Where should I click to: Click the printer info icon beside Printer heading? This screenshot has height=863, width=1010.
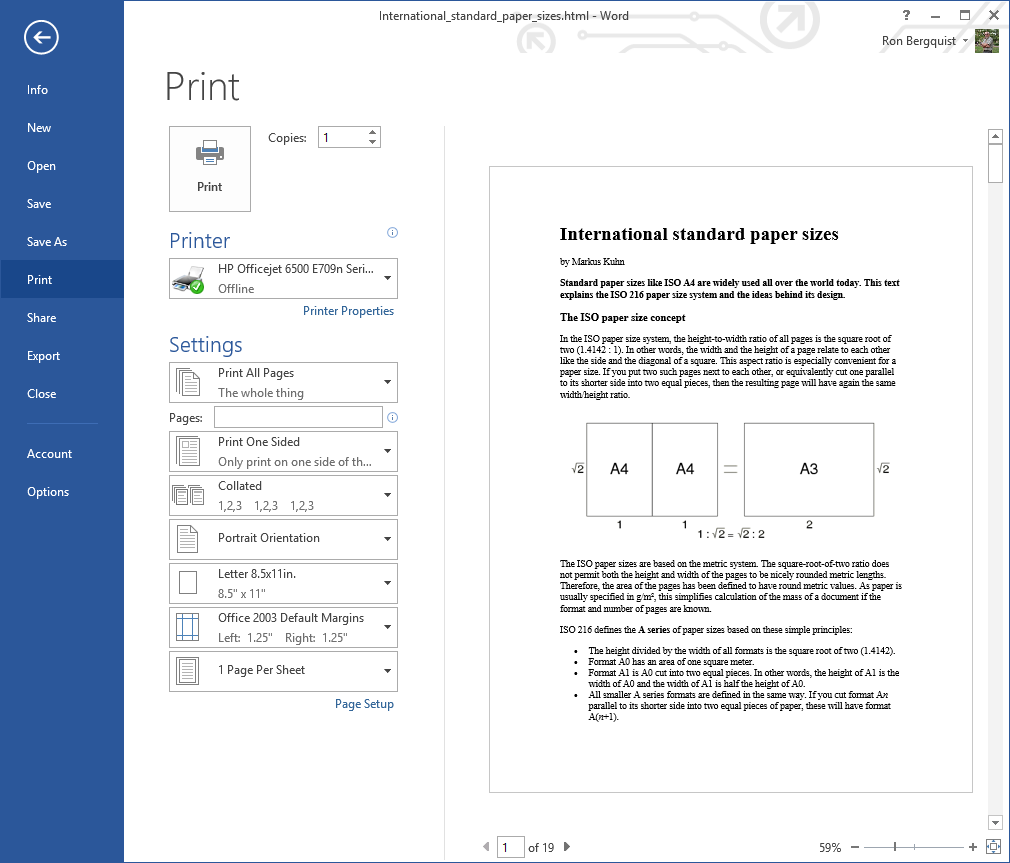(x=392, y=233)
